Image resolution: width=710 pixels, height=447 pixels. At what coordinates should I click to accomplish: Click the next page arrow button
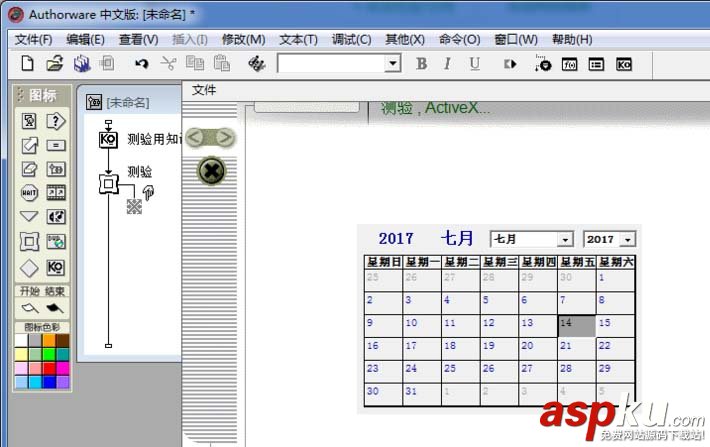tap(224, 137)
